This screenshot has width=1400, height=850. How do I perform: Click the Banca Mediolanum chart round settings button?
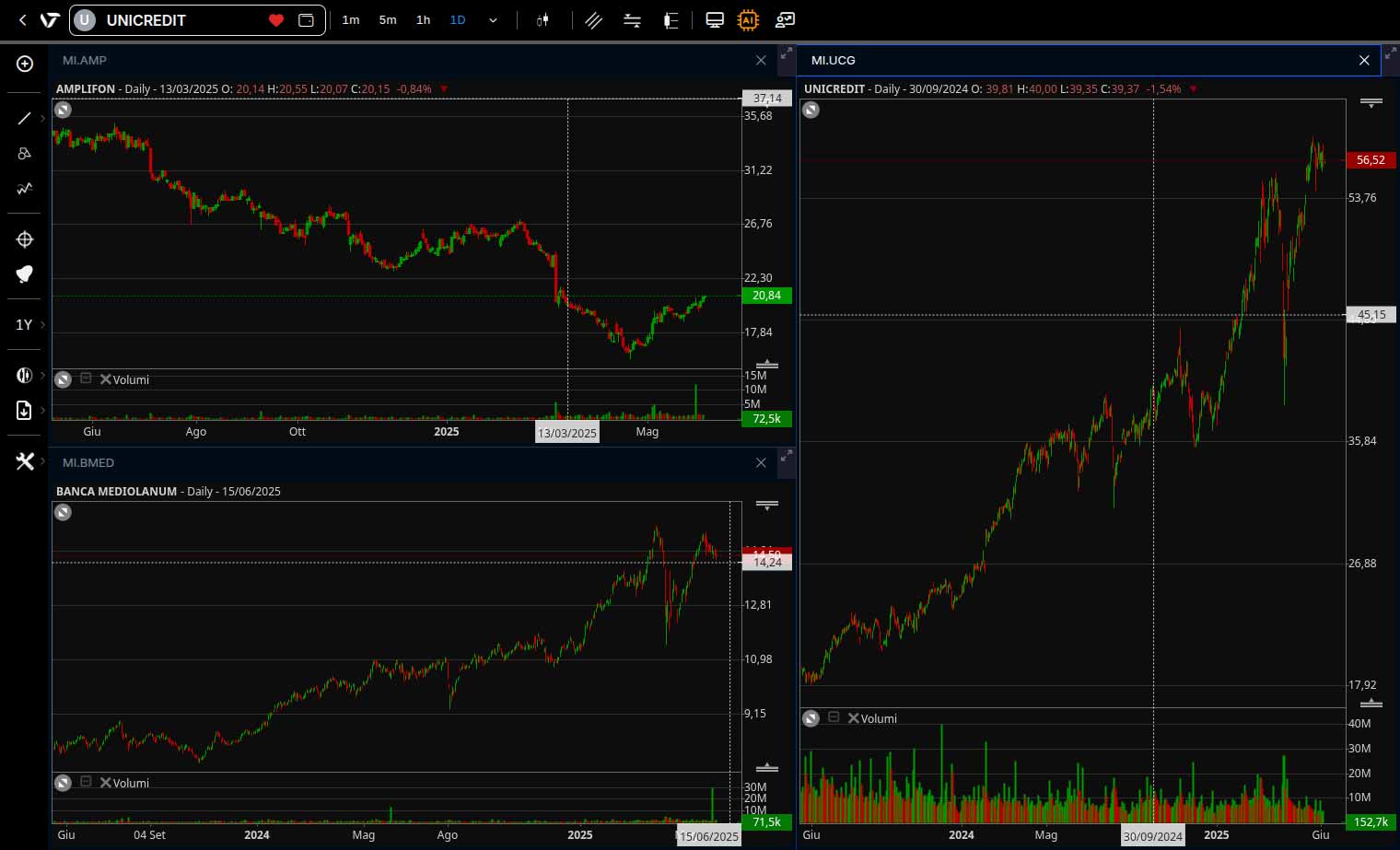pos(63,512)
